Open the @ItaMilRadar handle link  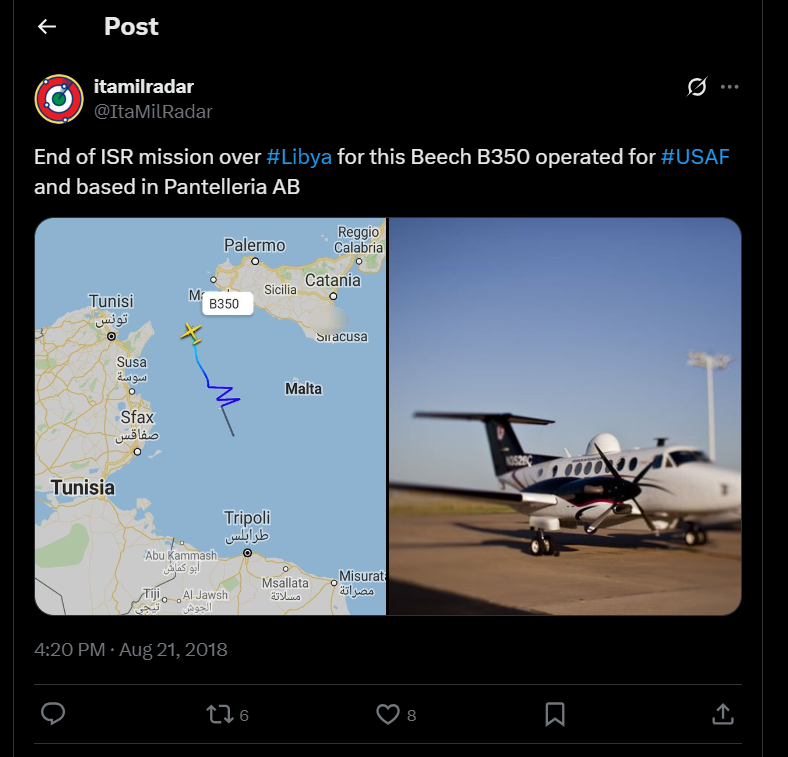(153, 112)
